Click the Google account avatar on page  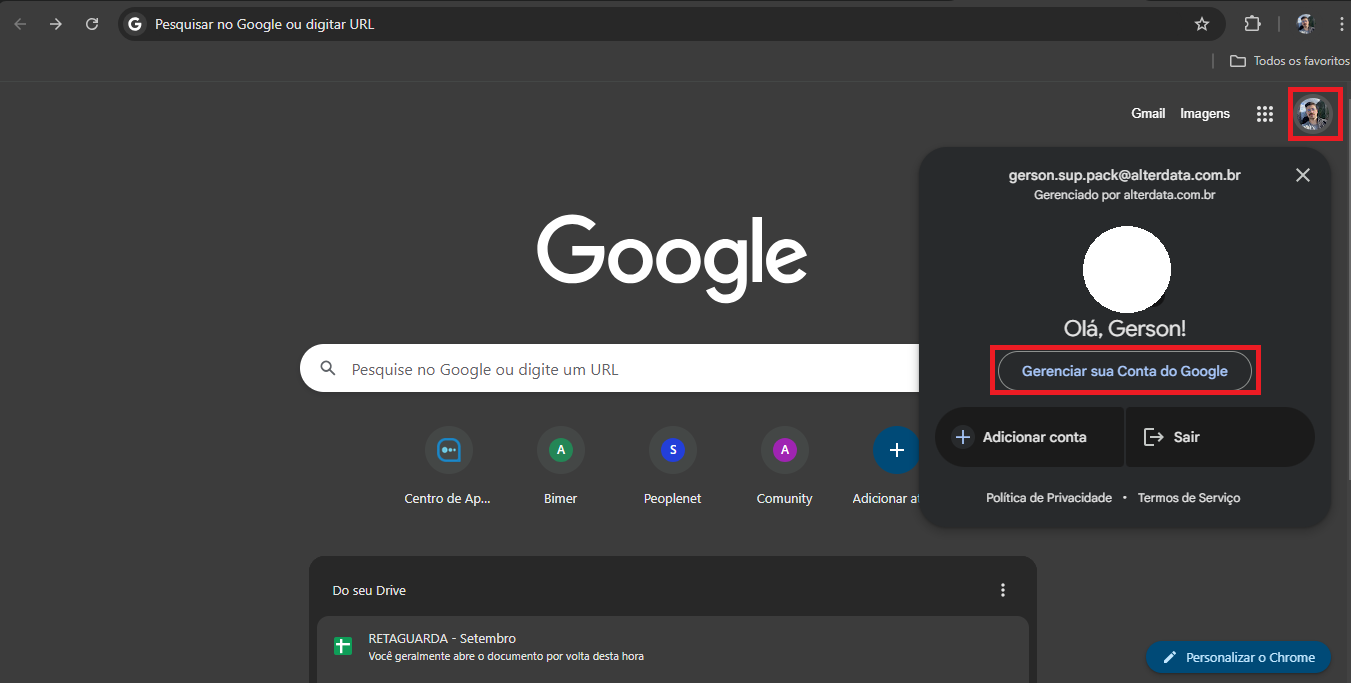tap(1313, 114)
